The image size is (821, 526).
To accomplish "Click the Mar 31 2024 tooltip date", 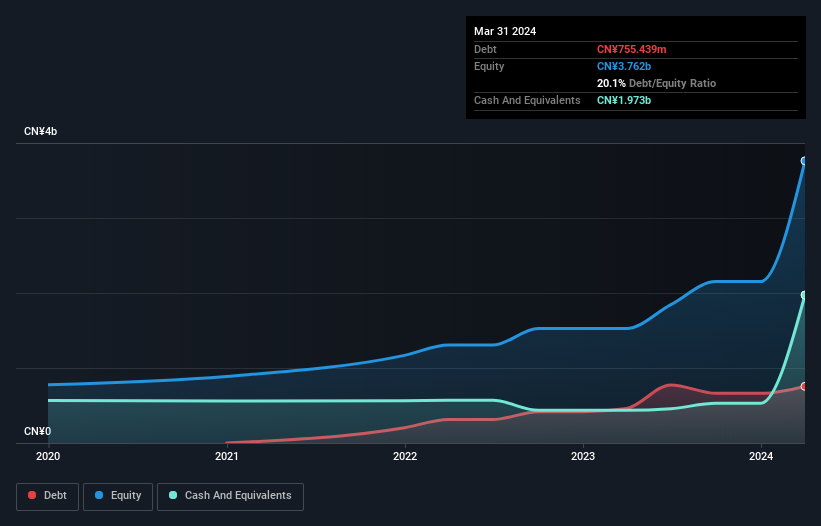I will [x=505, y=31].
